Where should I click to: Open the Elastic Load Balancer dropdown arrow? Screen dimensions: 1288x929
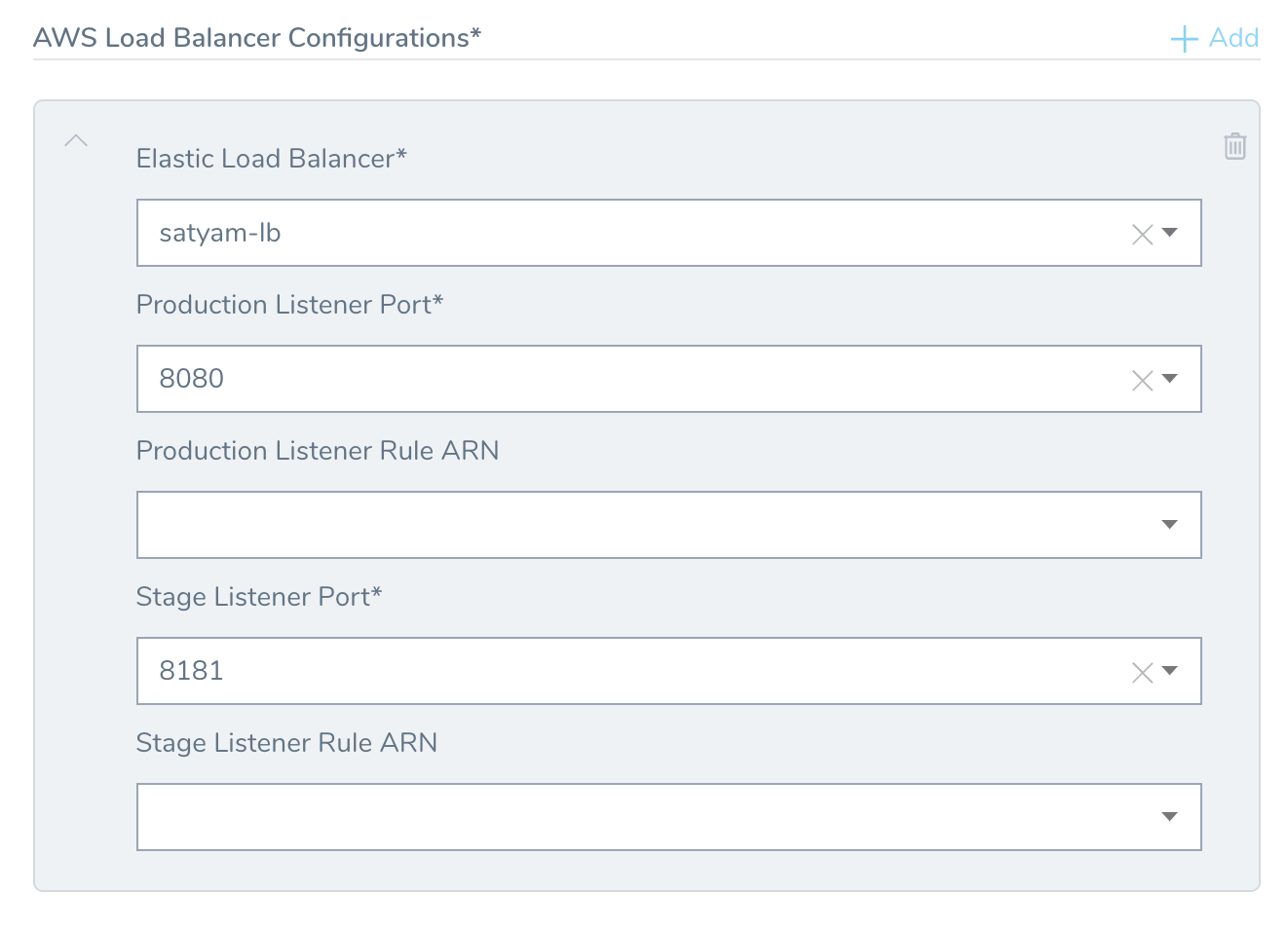[x=1170, y=233]
